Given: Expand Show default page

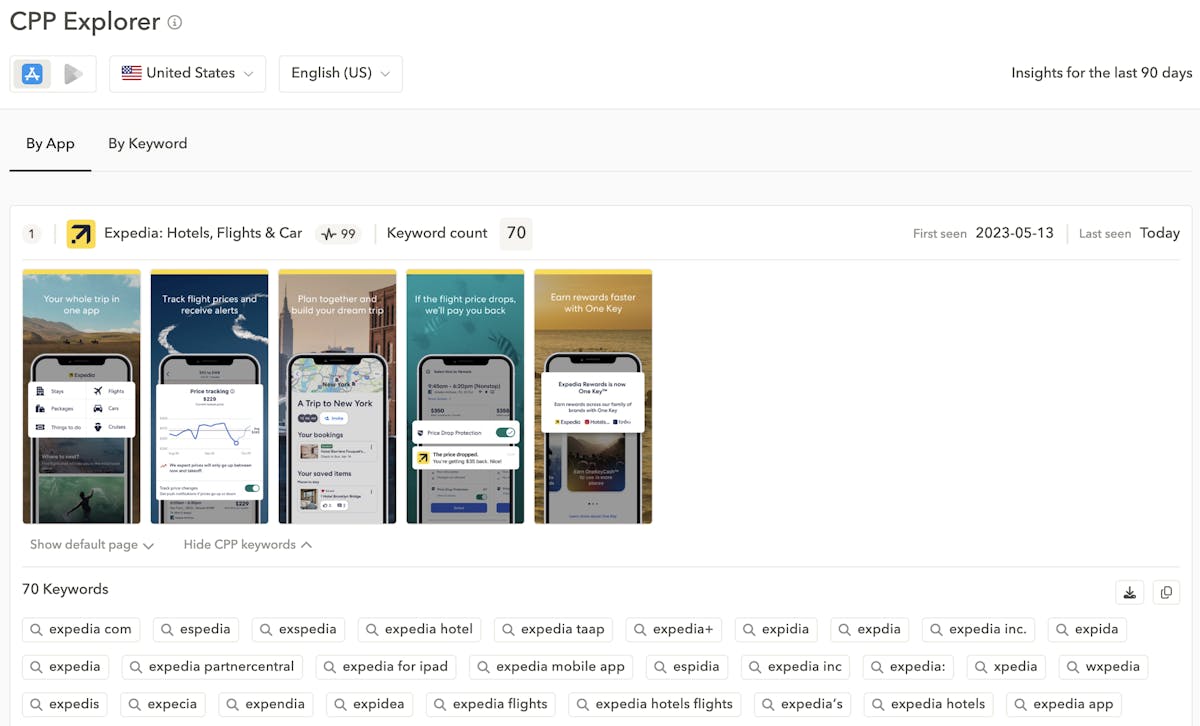Looking at the screenshot, I should pyautogui.click(x=91, y=545).
